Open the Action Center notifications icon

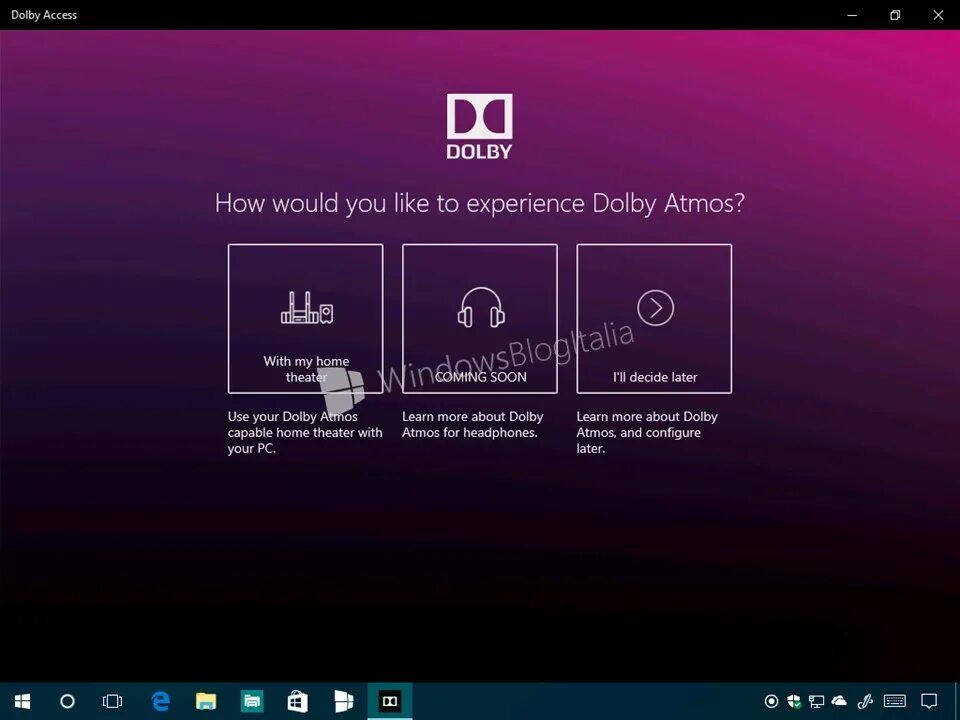point(929,701)
